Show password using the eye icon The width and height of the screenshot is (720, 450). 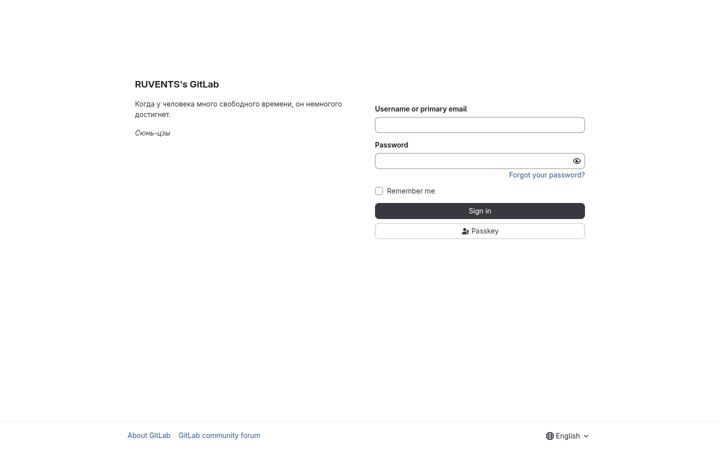(x=577, y=161)
